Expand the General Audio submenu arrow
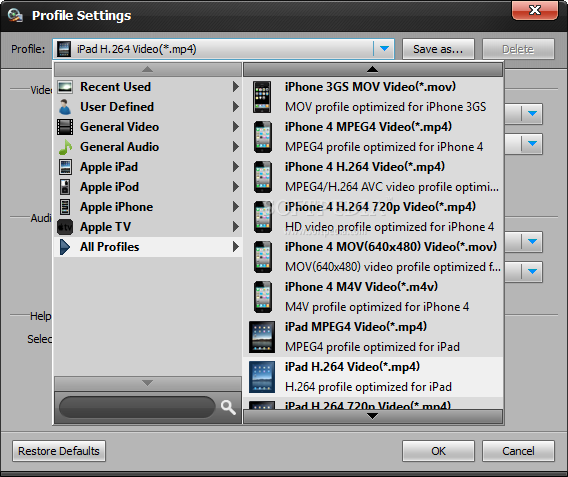 tap(236, 147)
